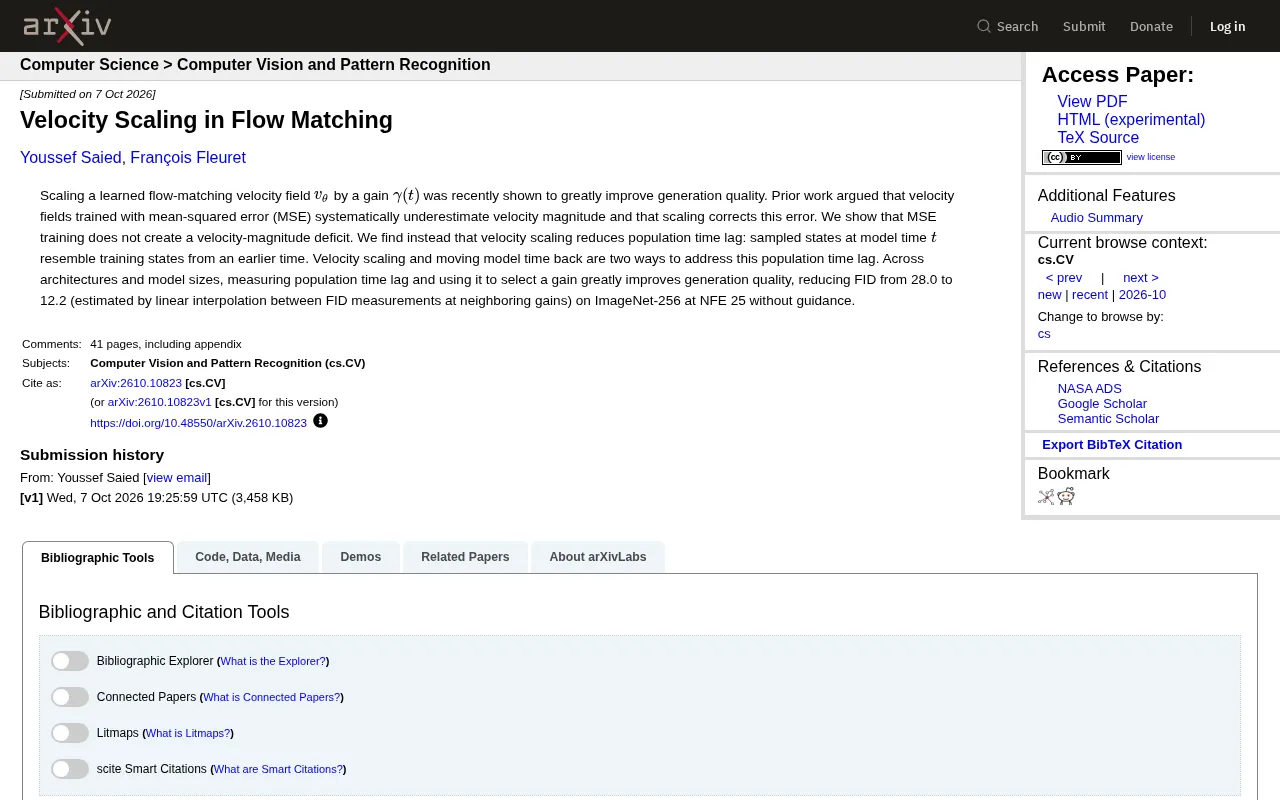The width and height of the screenshot is (1280, 800).
Task: Open HTML (experimental) version
Action: 1131,120
